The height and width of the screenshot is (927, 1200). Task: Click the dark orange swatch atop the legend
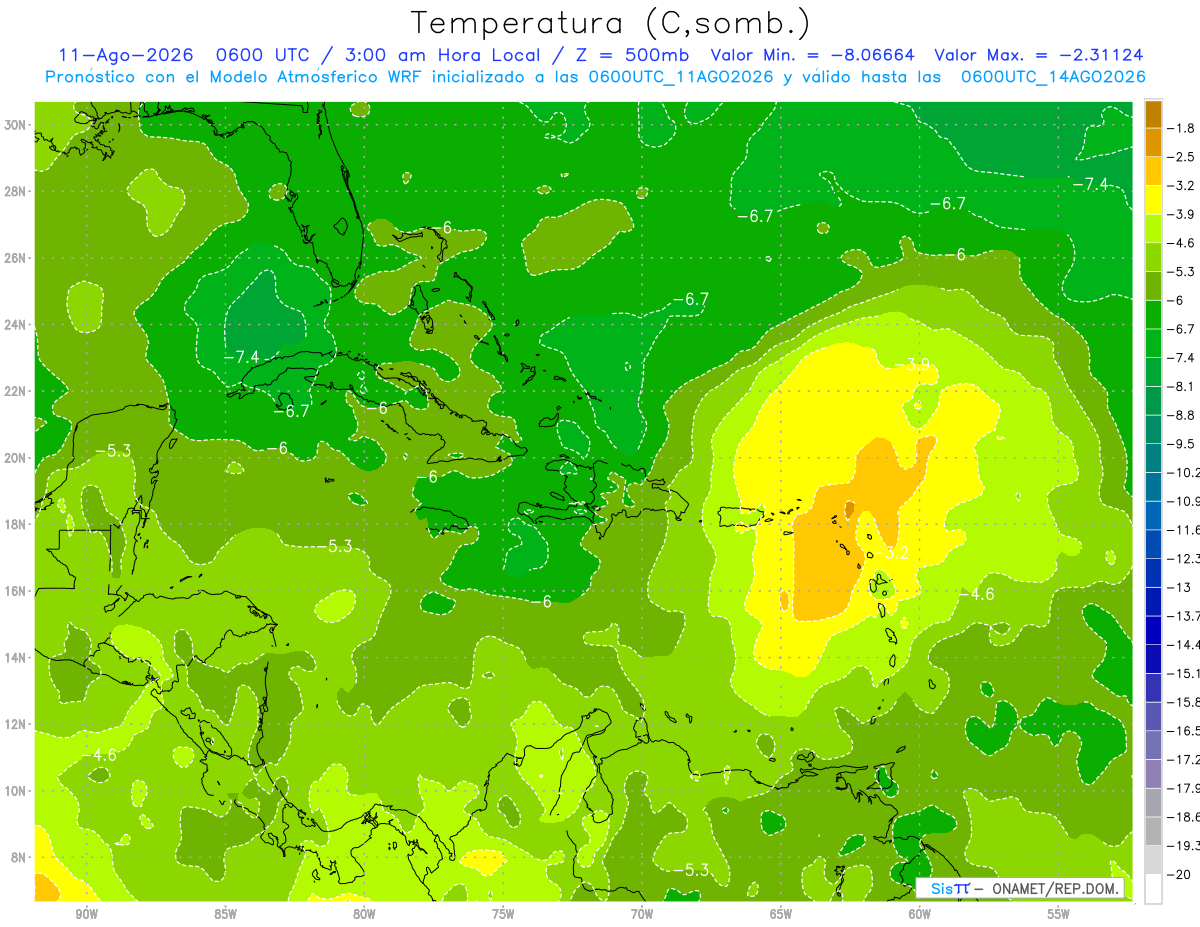(1153, 114)
